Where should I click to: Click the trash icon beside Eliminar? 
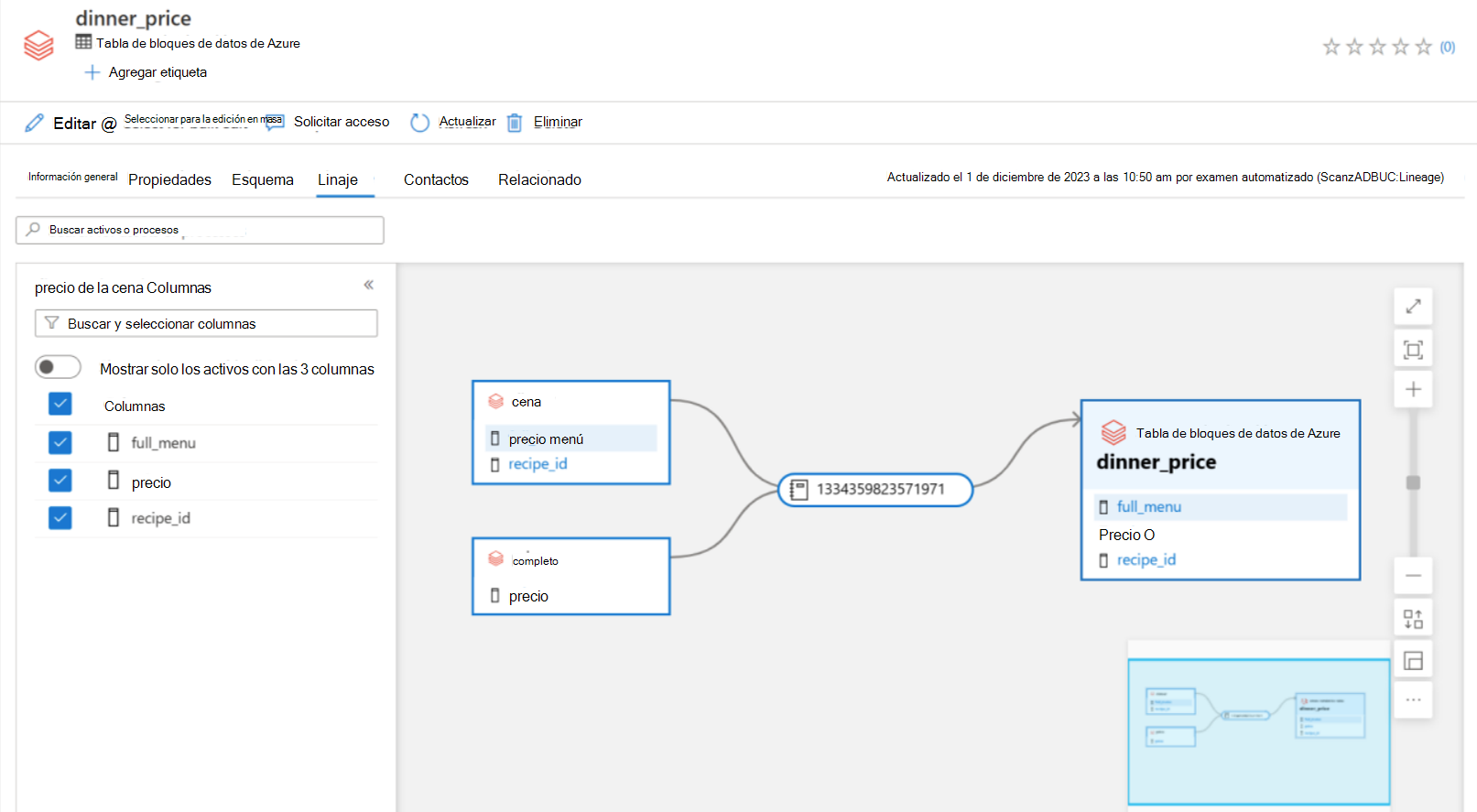coord(515,123)
